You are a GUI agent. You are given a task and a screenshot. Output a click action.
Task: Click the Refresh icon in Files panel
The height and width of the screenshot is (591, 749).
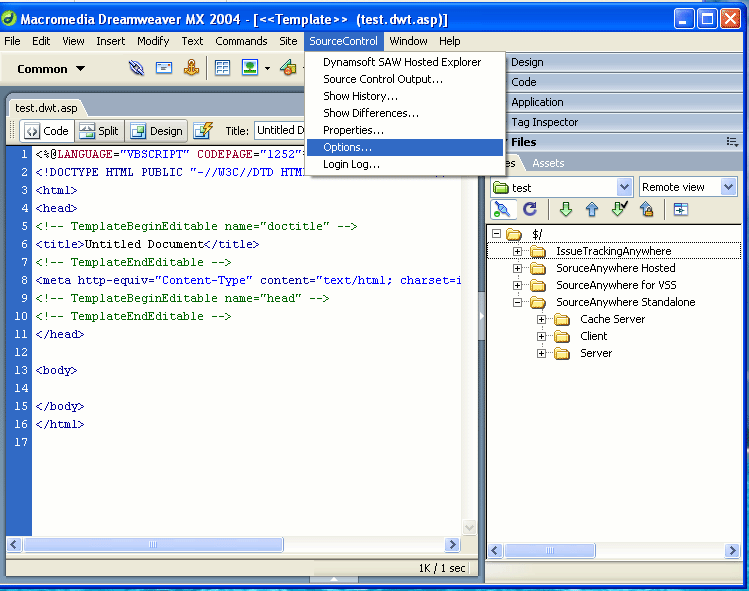pyautogui.click(x=530, y=209)
